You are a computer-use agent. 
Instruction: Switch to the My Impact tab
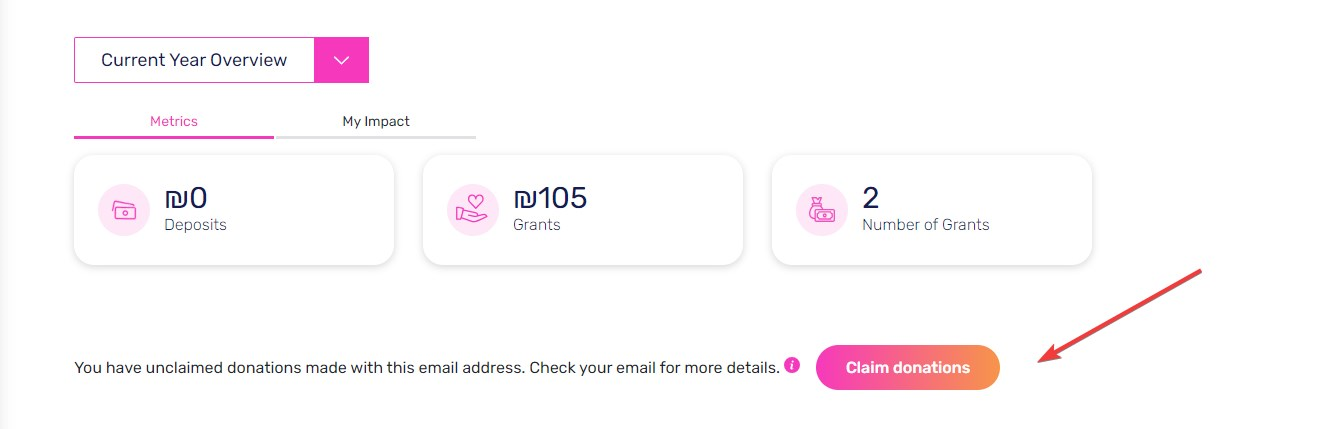click(376, 121)
